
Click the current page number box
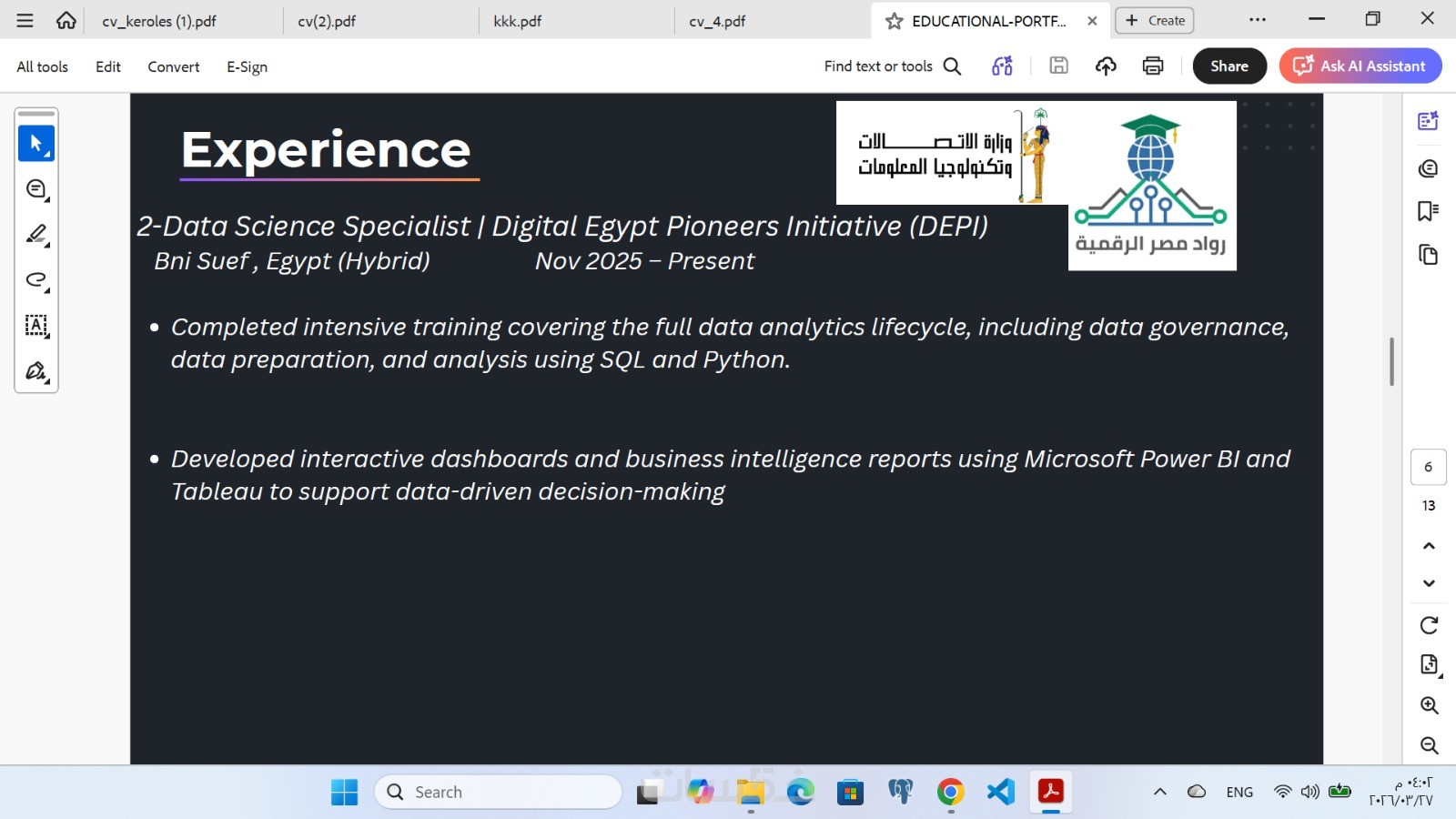(x=1429, y=467)
